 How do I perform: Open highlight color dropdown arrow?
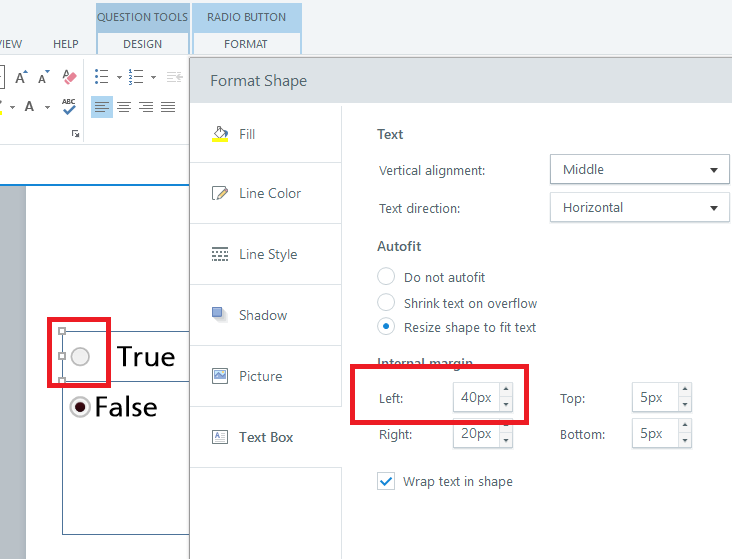click(x=13, y=107)
